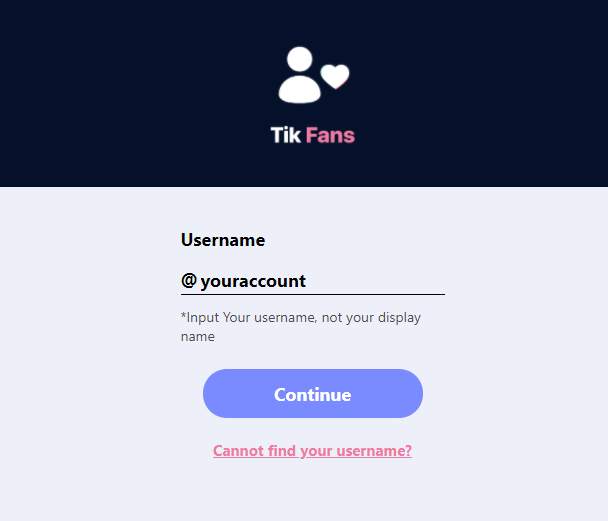
Task: Click the white word Tik
Action: pyautogui.click(x=286, y=135)
